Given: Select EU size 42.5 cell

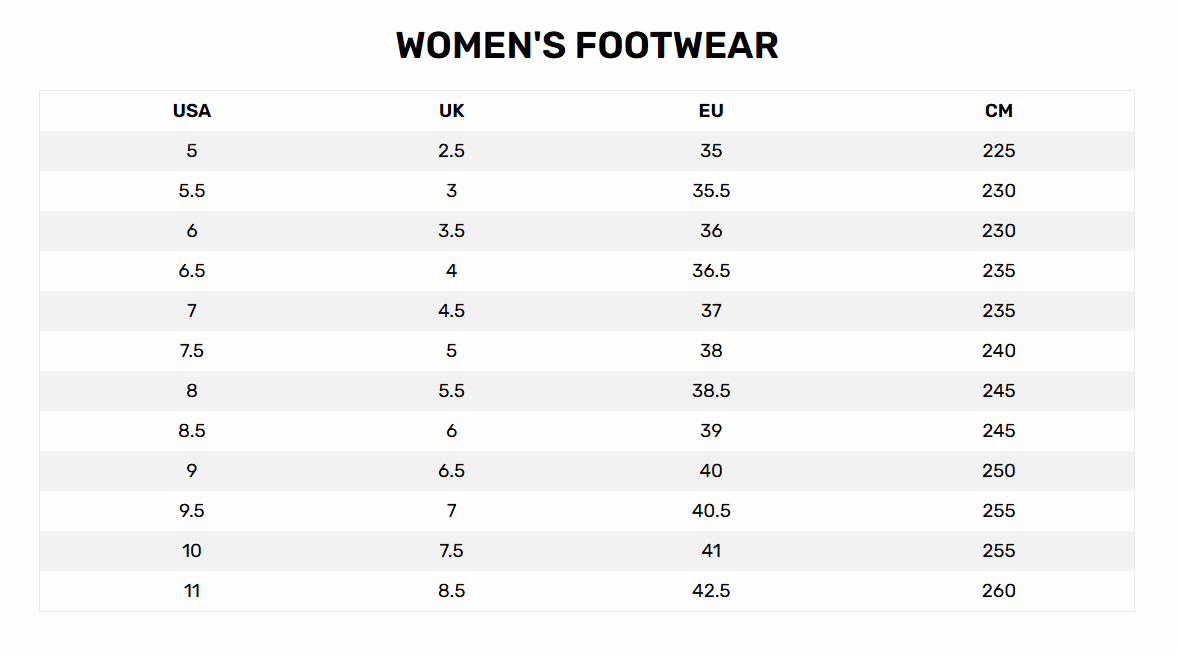Looking at the screenshot, I should [x=711, y=591].
